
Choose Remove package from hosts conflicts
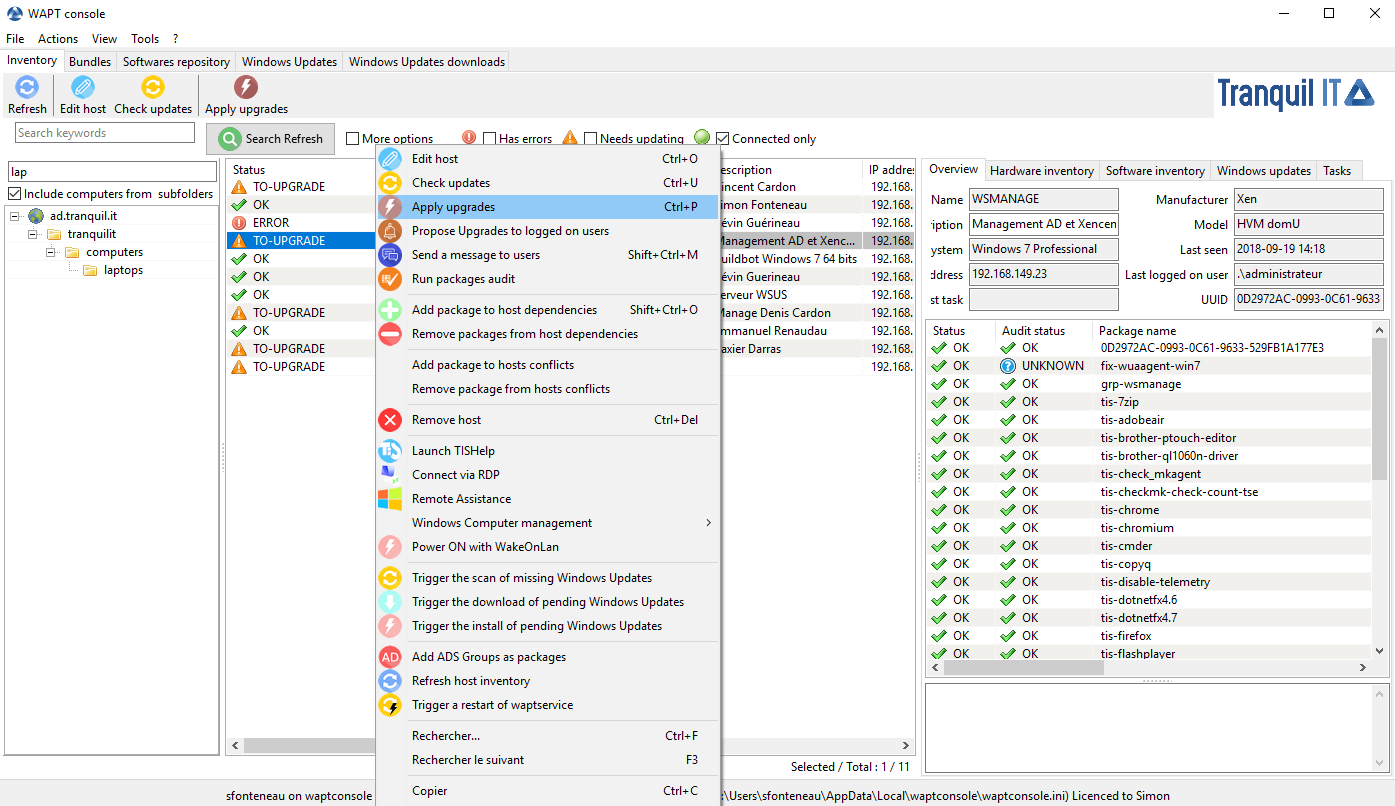[x=547, y=389]
